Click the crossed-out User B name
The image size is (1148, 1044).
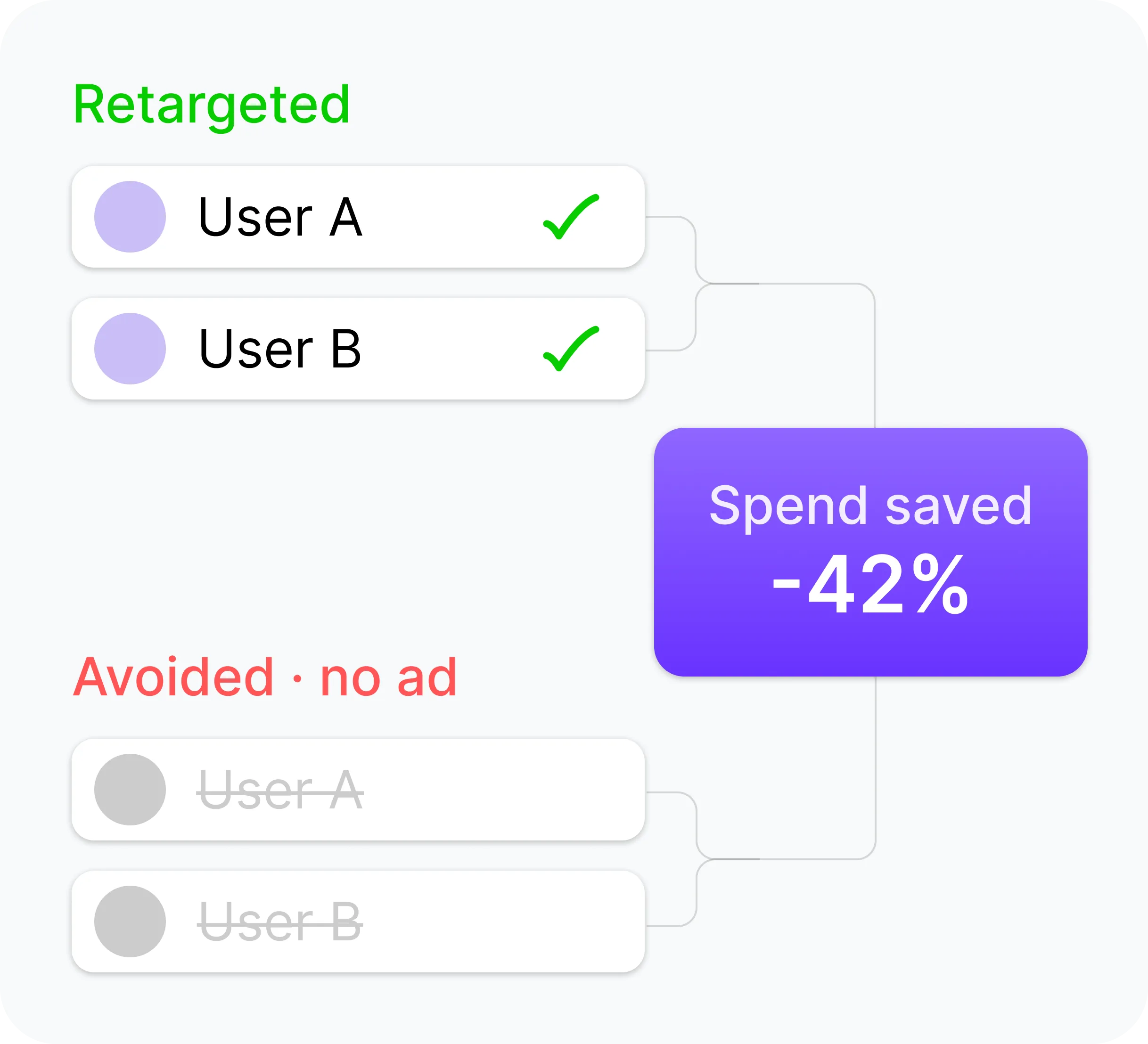click(280, 922)
